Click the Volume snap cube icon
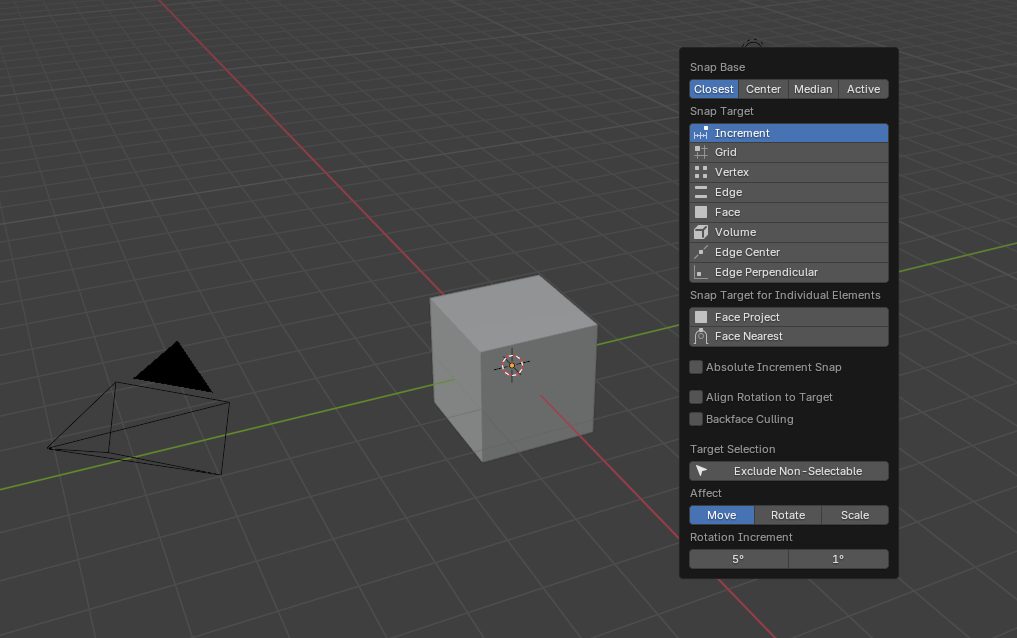 pyautogui.click(x=700, y=232)
